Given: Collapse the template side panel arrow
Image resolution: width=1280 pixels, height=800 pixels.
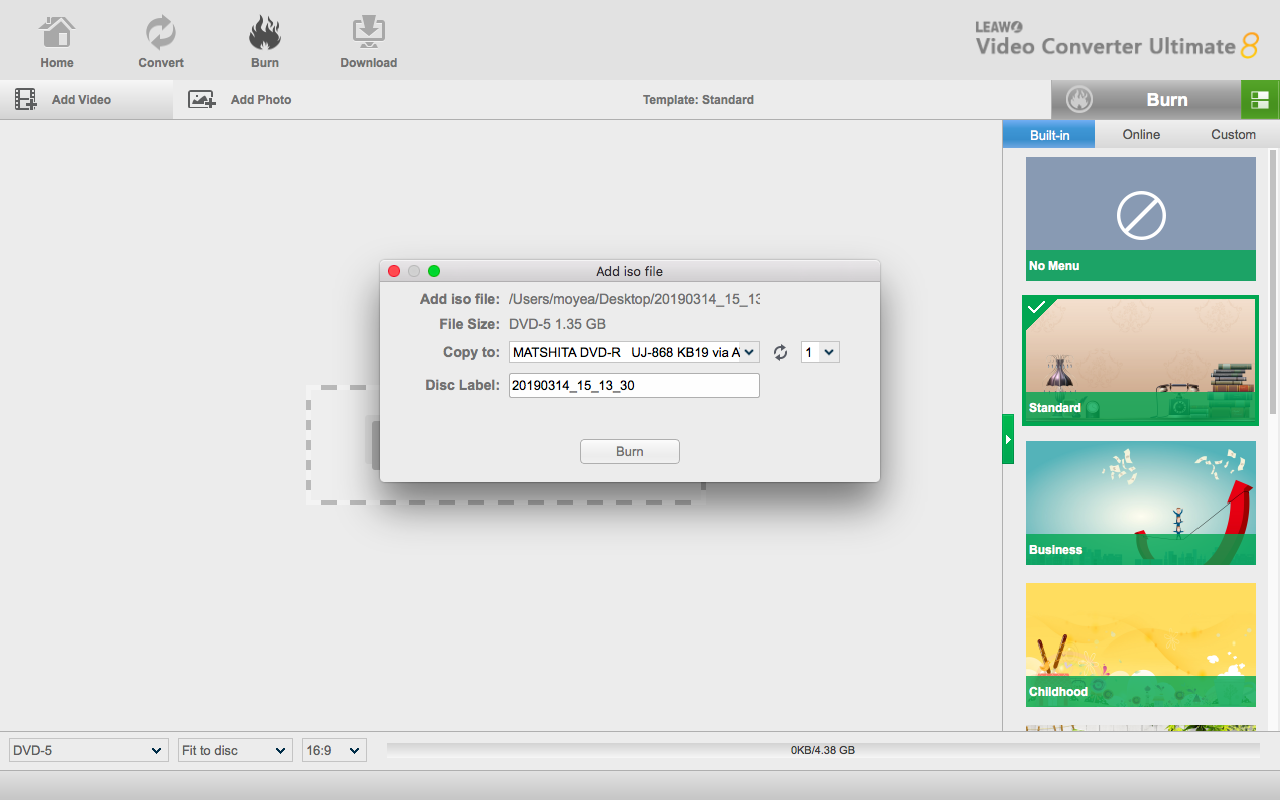Looking at the screenshot, I should click(x=1008, y=440).
